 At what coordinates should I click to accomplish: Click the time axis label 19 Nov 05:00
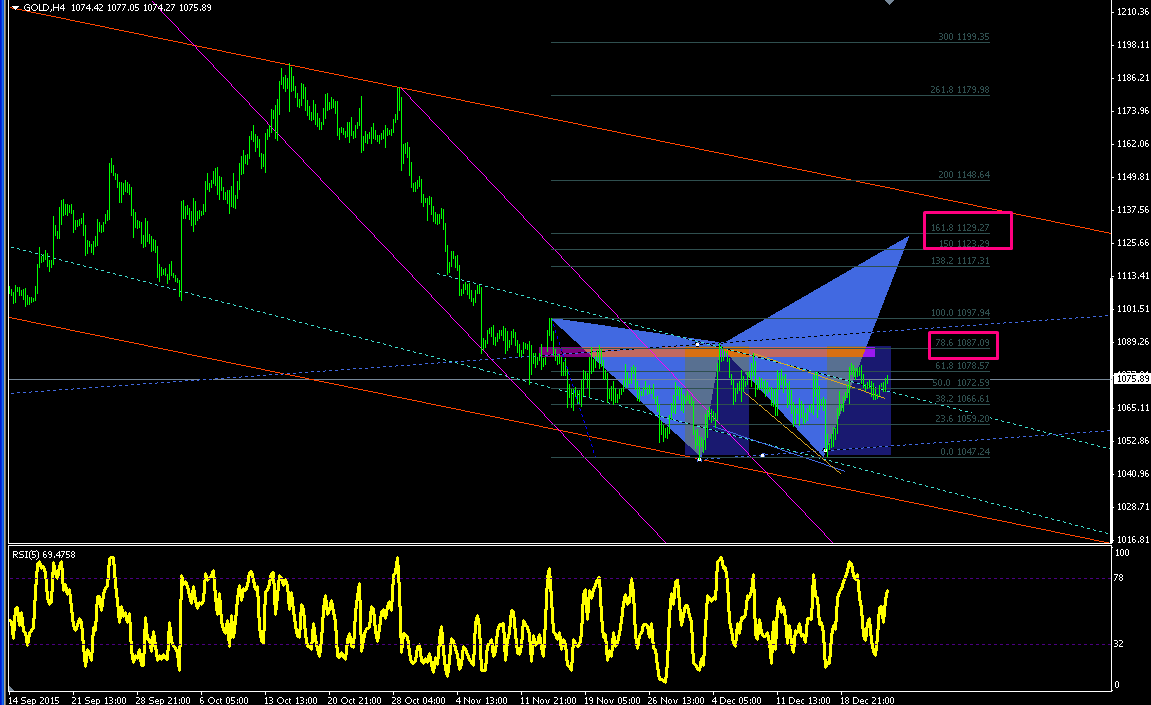pos(612,701)
